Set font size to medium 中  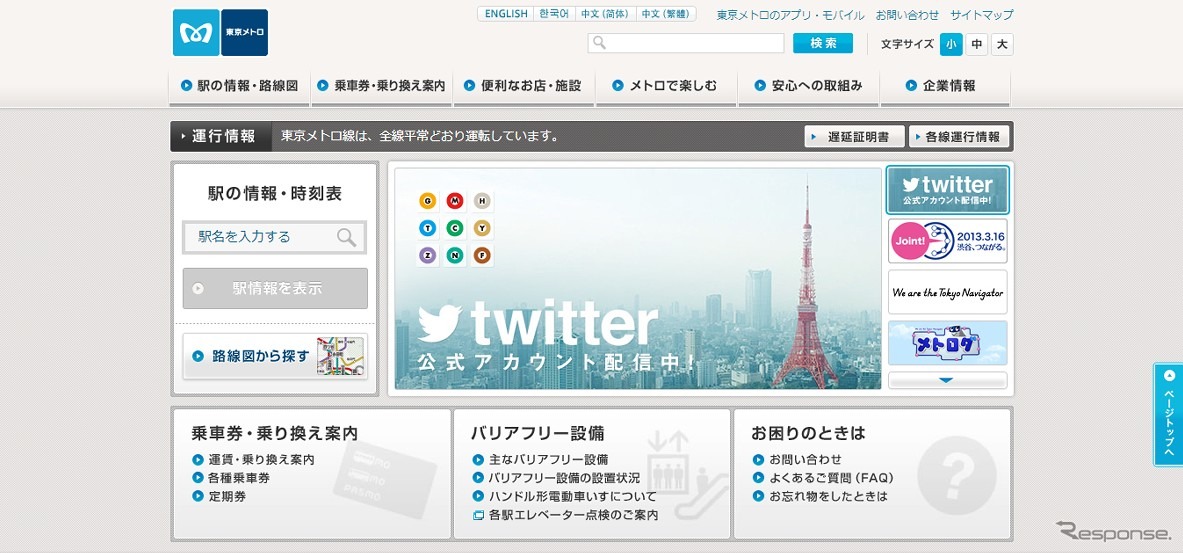976,45
